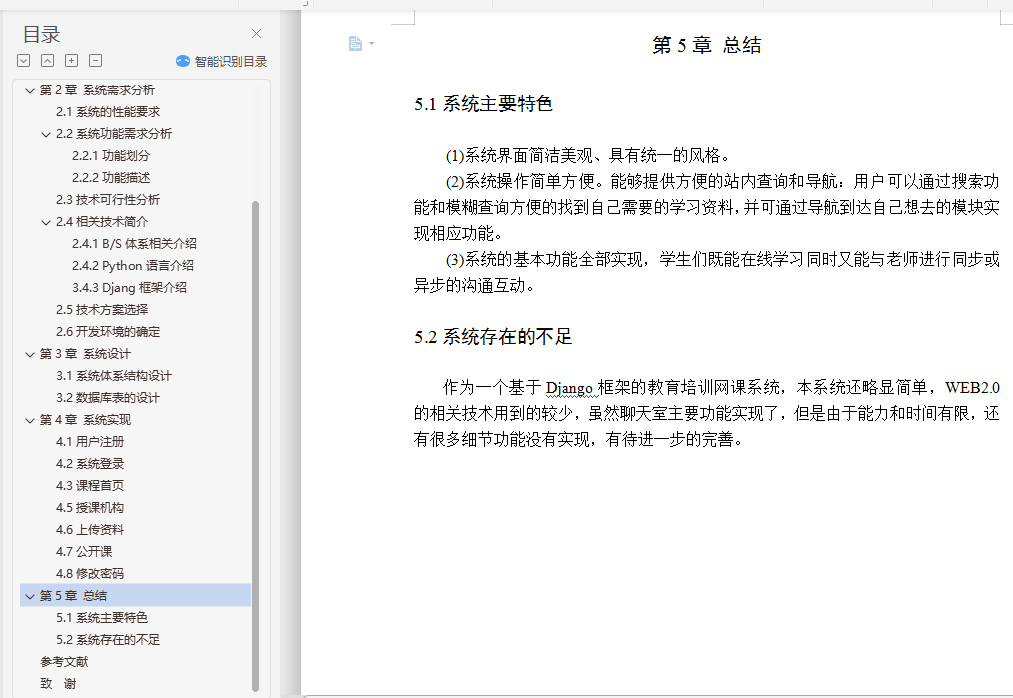1013x698 pixels.
Task: Collapse the 2.2 系统功能需求分析 node
Action: coord(46,134)
